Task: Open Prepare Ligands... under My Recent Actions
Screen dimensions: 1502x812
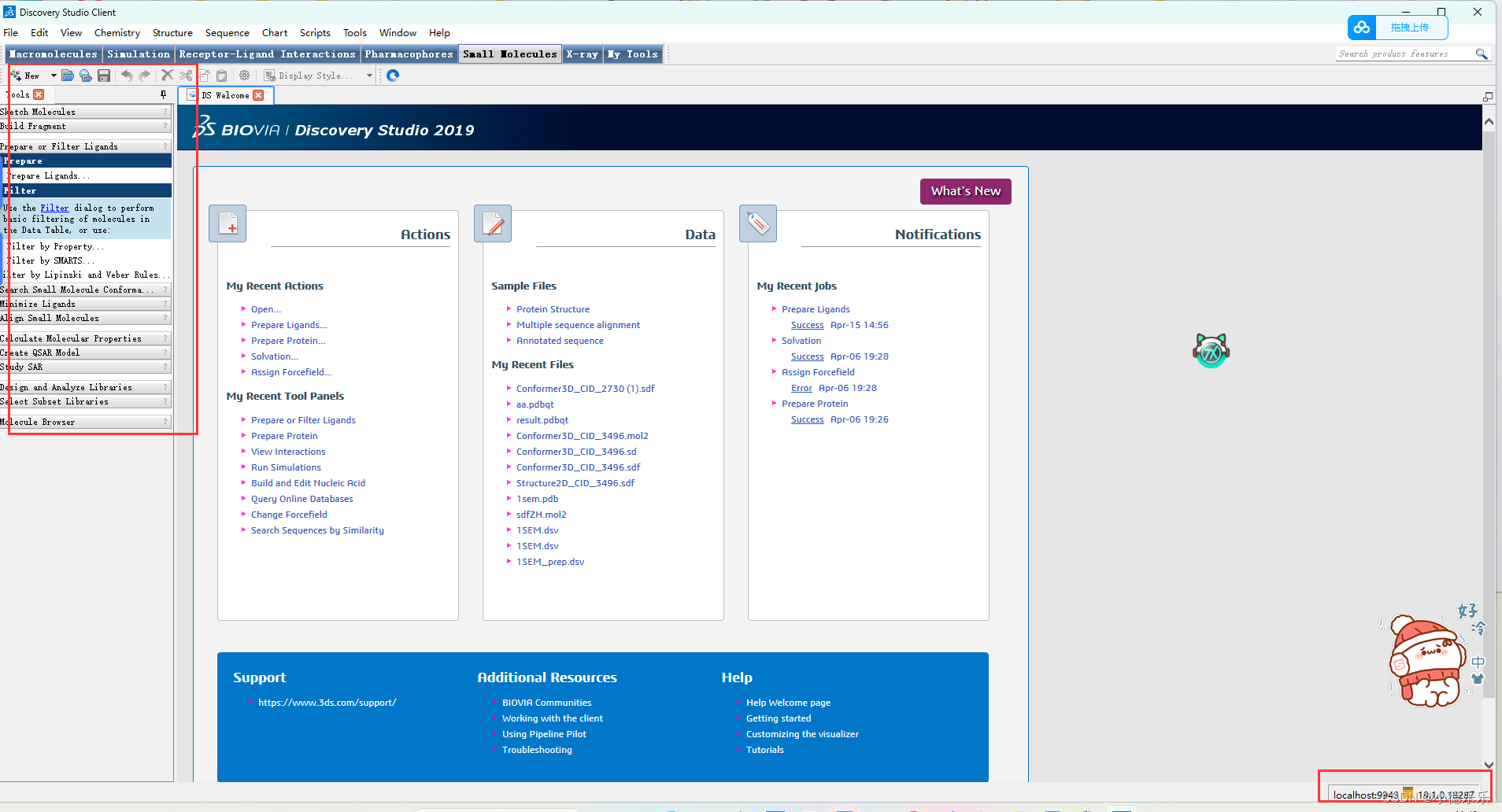Action: (289, 325)
